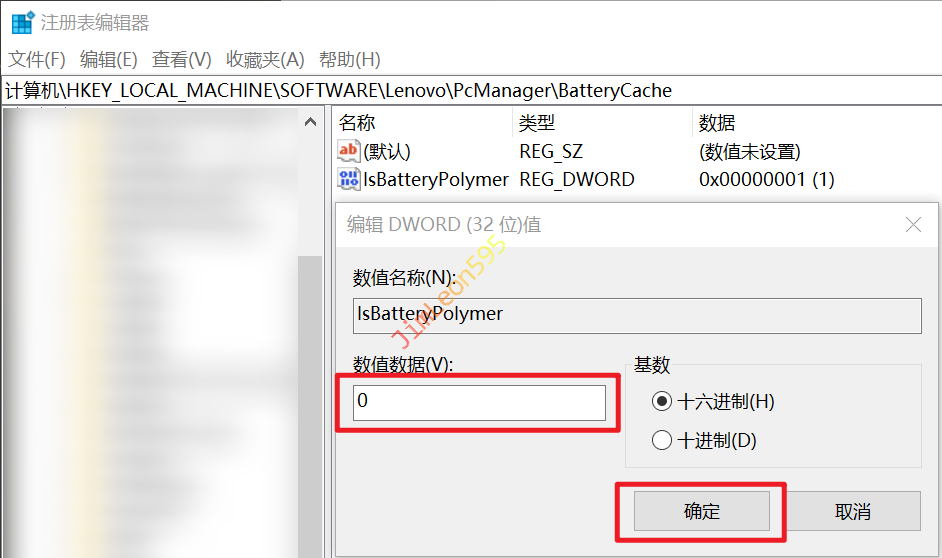Select the IsBatteryPolymer DWORD value icon

(349, 180)
